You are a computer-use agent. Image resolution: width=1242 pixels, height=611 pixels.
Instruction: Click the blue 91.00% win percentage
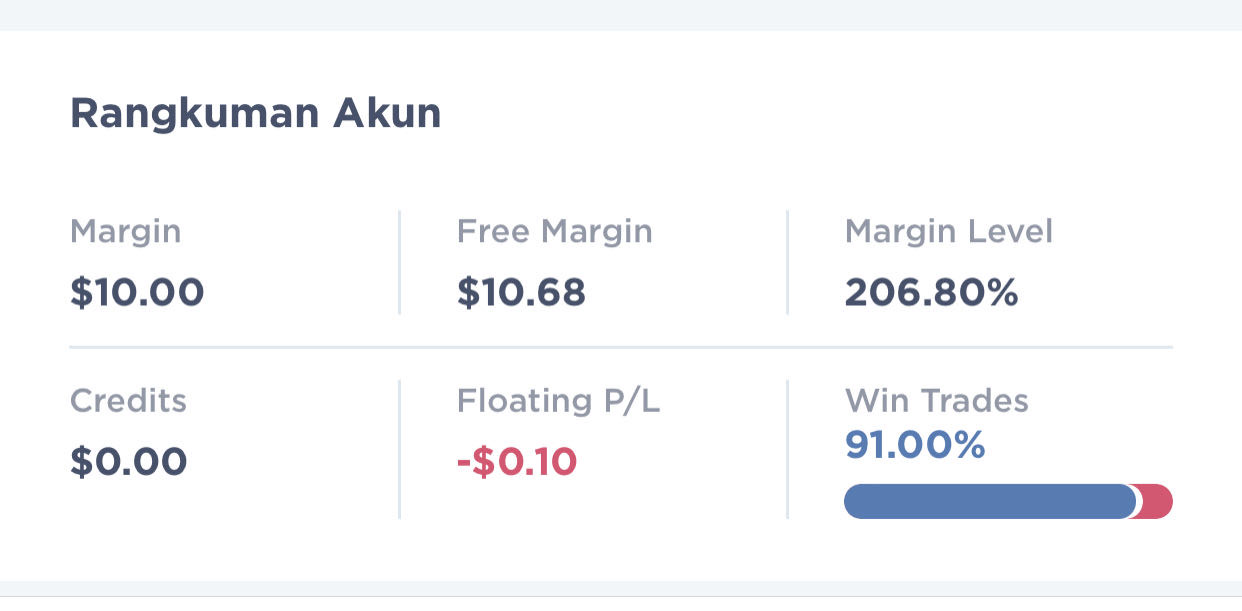(915, 445)
